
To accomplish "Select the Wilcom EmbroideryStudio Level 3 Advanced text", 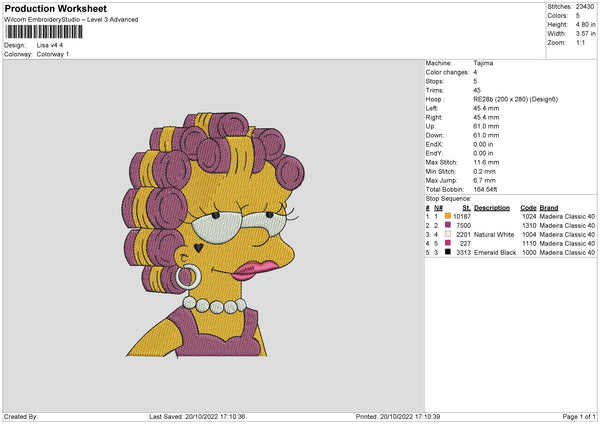I will click(71, 20).
